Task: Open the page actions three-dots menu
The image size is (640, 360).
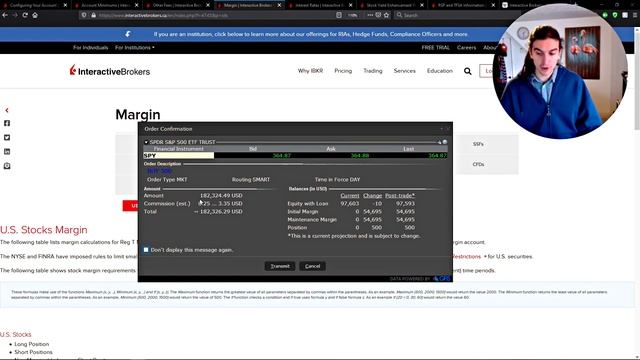Action: tap(370, 15)
